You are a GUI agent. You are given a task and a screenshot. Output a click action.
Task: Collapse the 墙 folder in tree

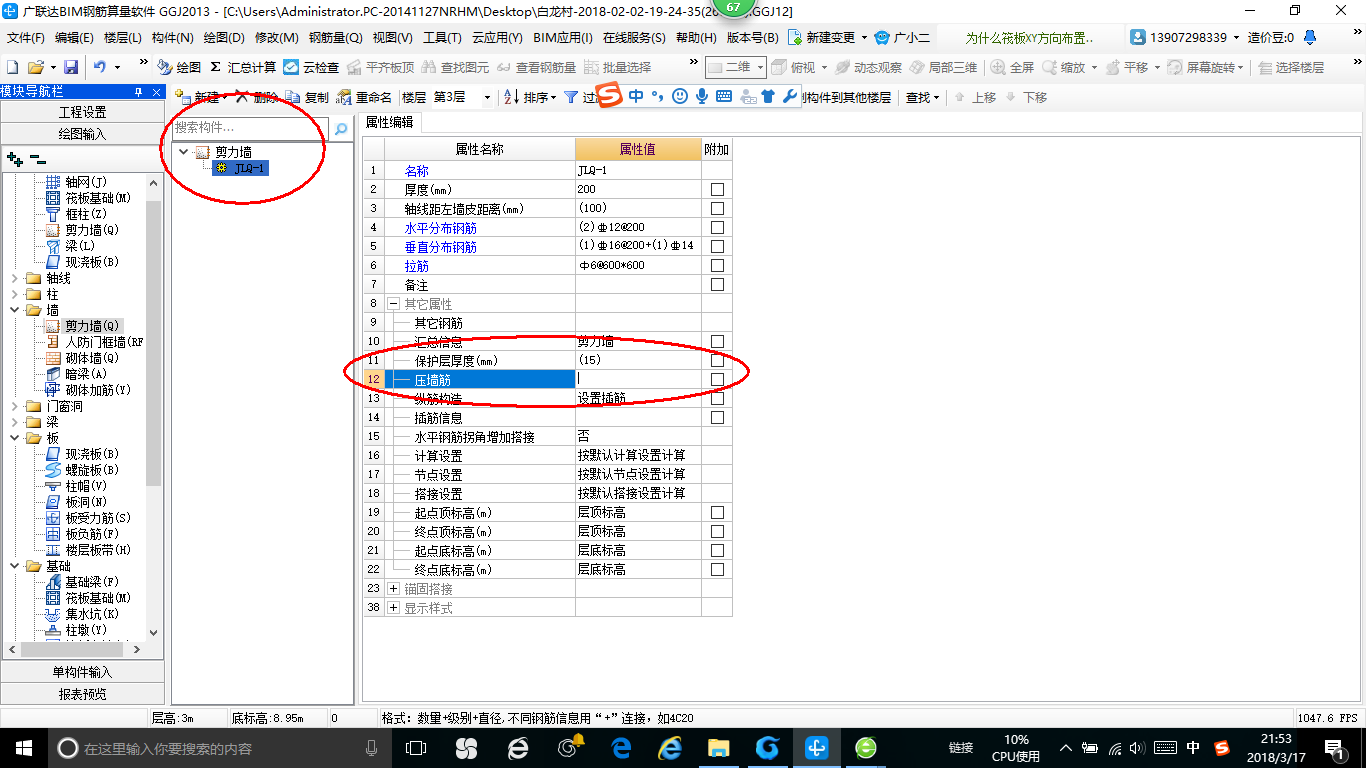click(x=15, y=310)
